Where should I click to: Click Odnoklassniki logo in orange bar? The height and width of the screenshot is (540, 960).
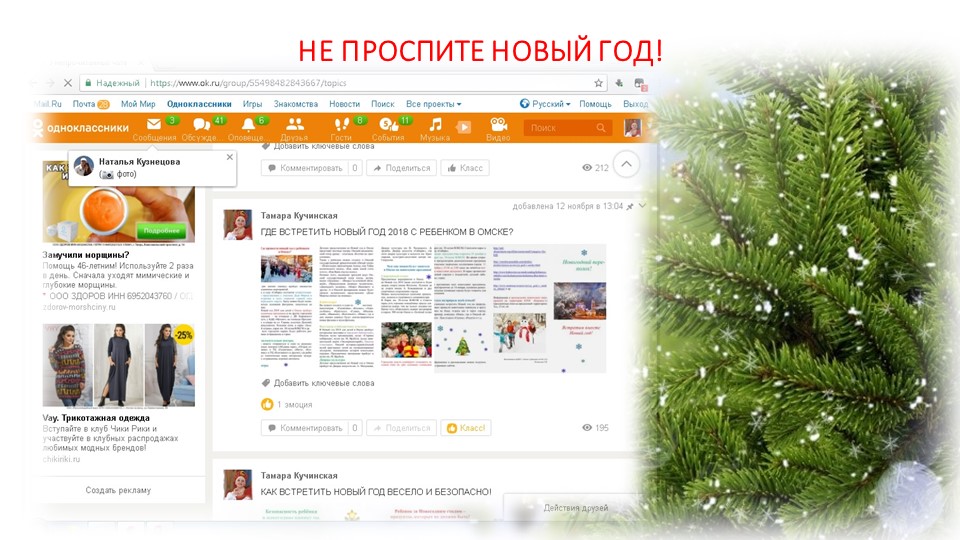coord(81,128)
